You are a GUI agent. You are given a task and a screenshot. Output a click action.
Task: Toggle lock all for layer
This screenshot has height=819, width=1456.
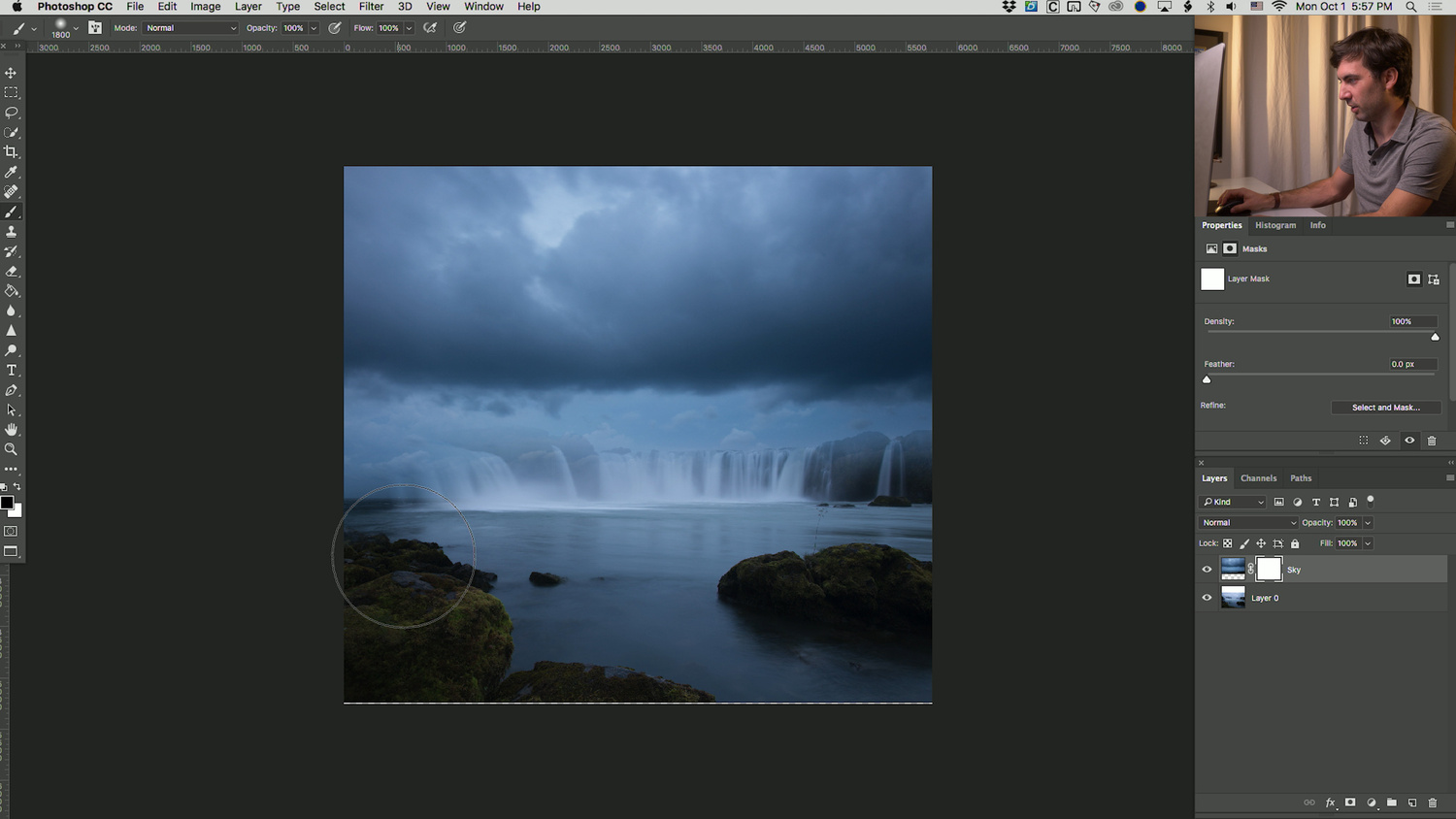[1295, 543]
